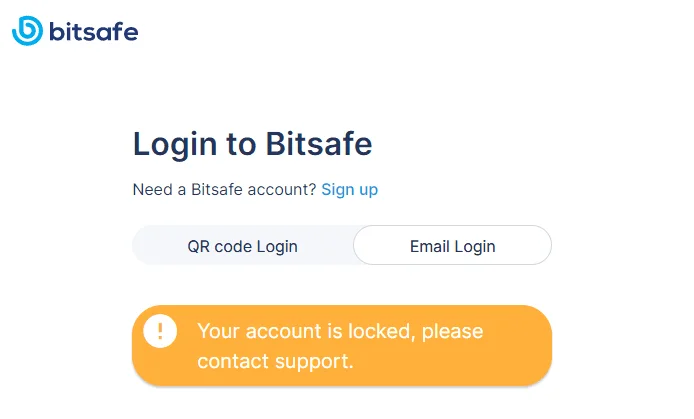Select the orange locked-account alert banner
The image size is (694, 419).
click(342, 346)
